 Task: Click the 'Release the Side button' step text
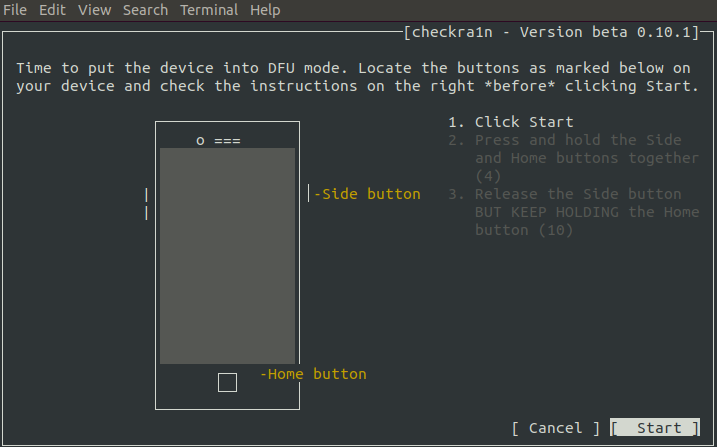(x=578, y=194)
